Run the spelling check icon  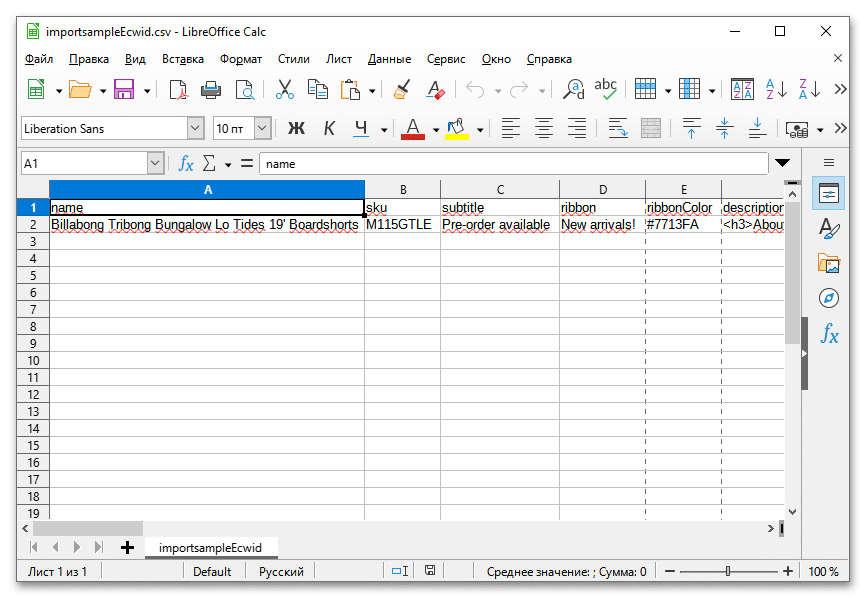(x=605, y=90)
